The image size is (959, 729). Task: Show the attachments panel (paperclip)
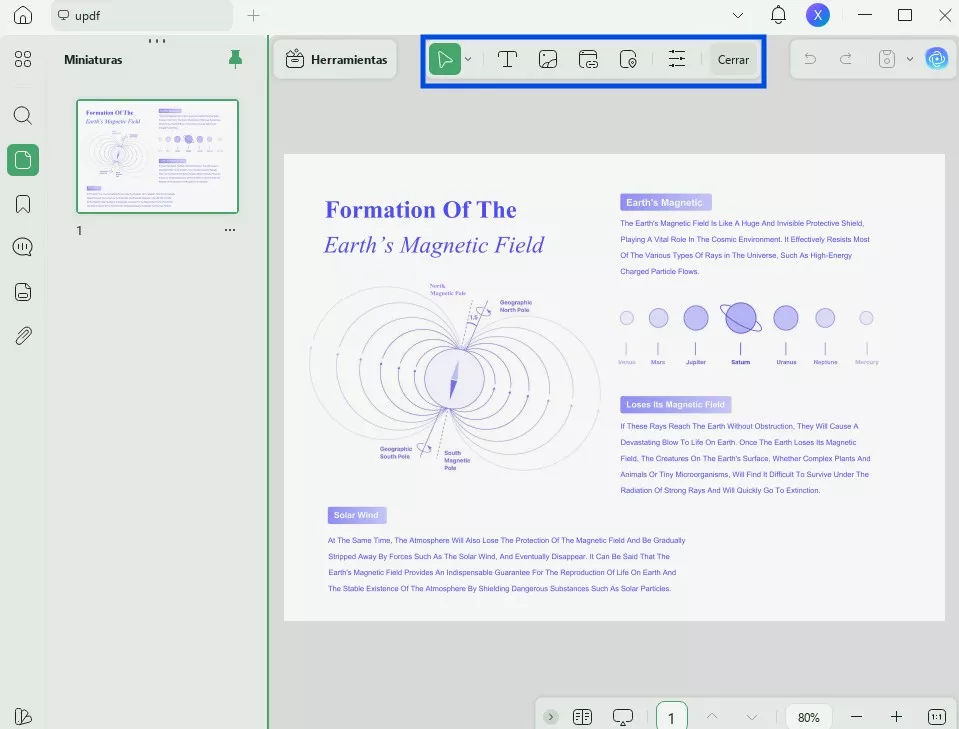tap(23, 336)
